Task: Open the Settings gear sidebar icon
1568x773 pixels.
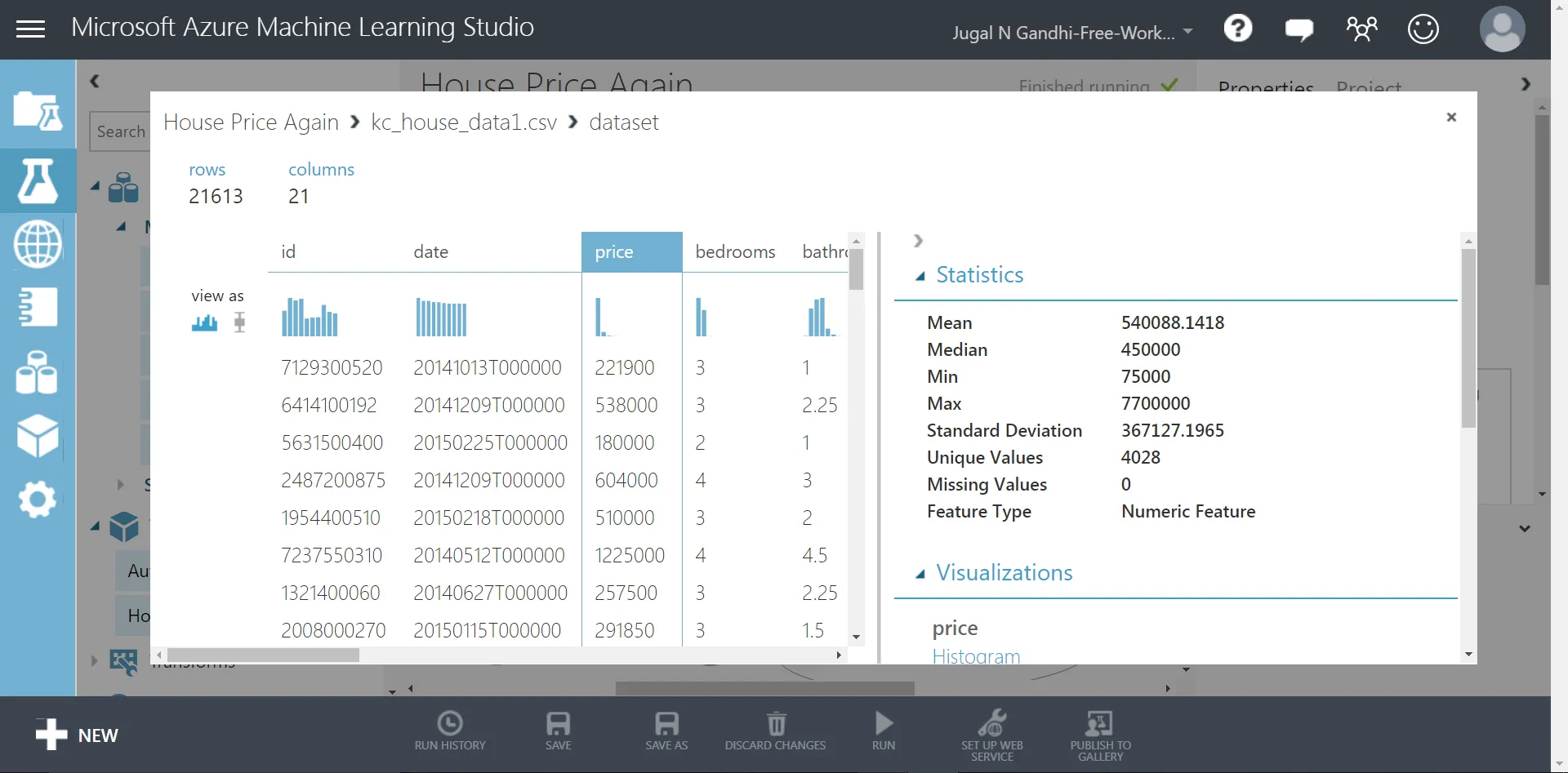Action: point(38,500)
